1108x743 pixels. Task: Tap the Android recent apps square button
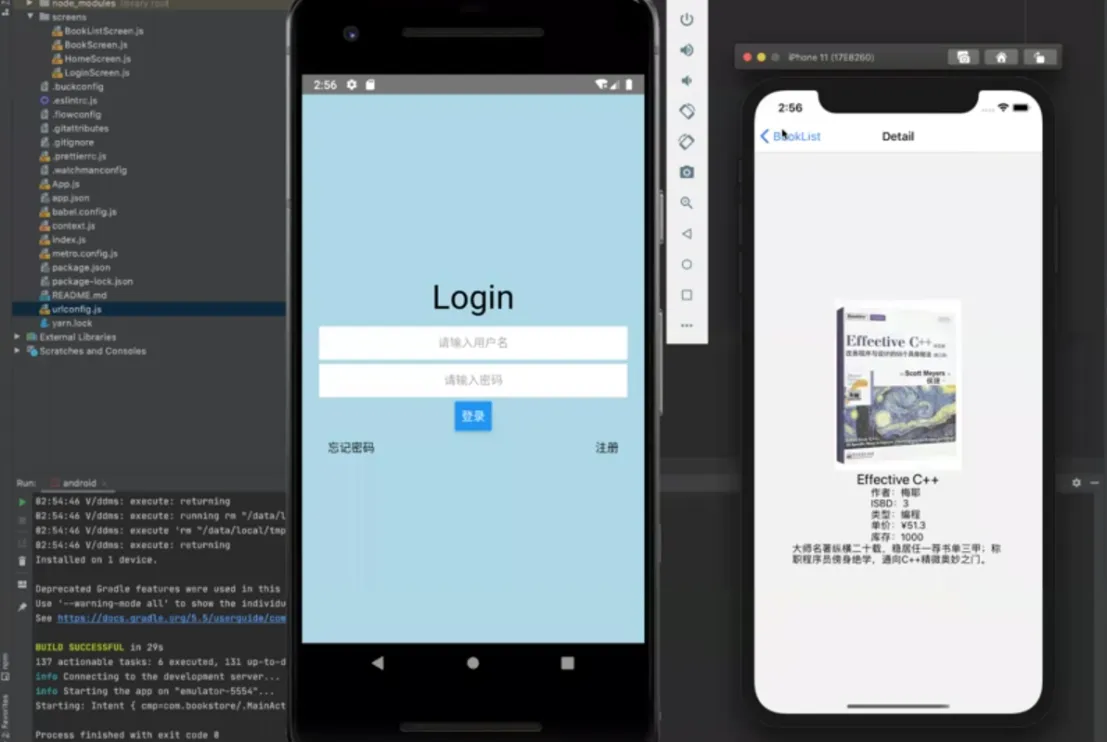[567, 663]
